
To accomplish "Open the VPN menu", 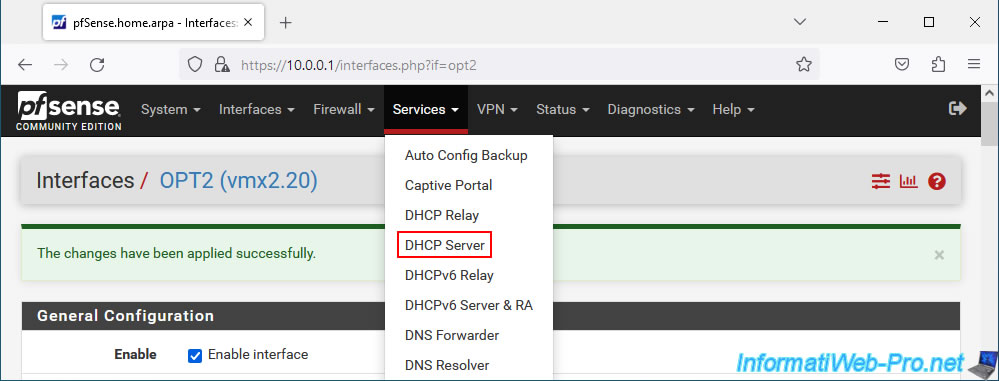I will [x=497, y=110].
